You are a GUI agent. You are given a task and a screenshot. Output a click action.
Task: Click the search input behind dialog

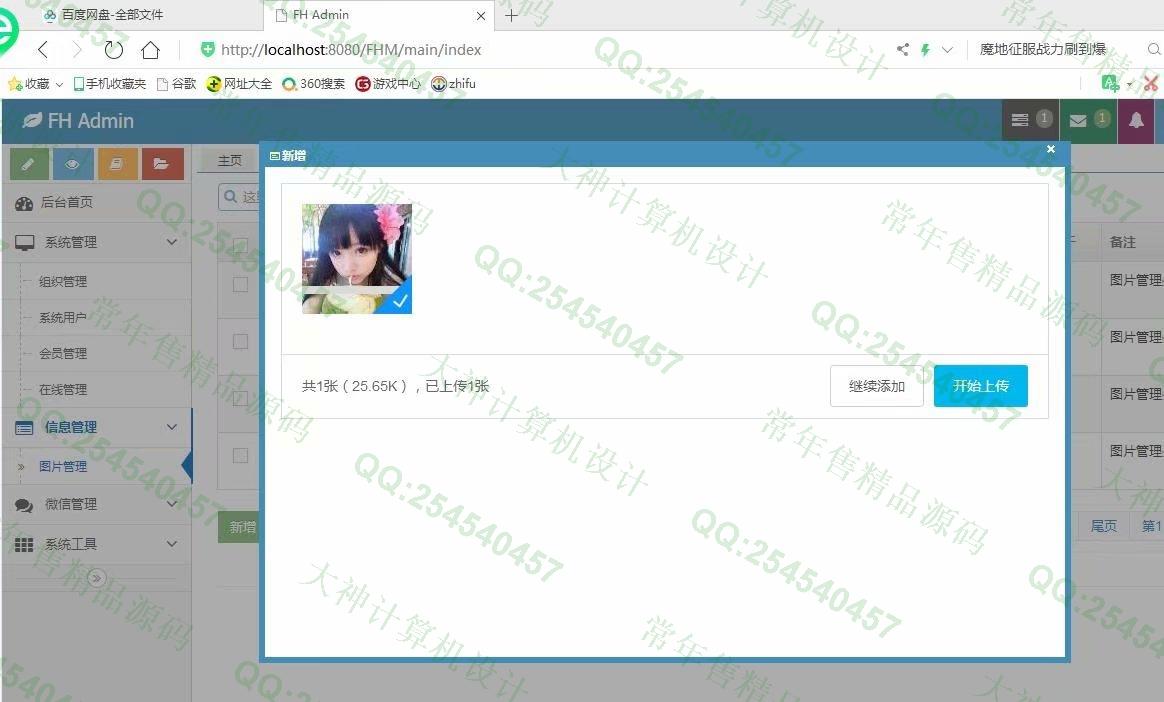tap(241, 197)
